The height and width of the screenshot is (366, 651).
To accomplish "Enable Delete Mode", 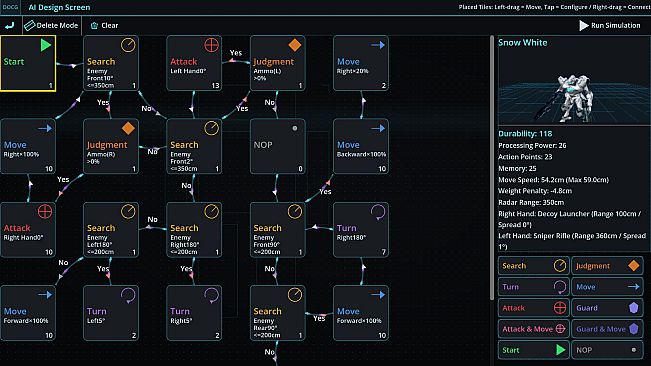I will (x=51, y=26).
